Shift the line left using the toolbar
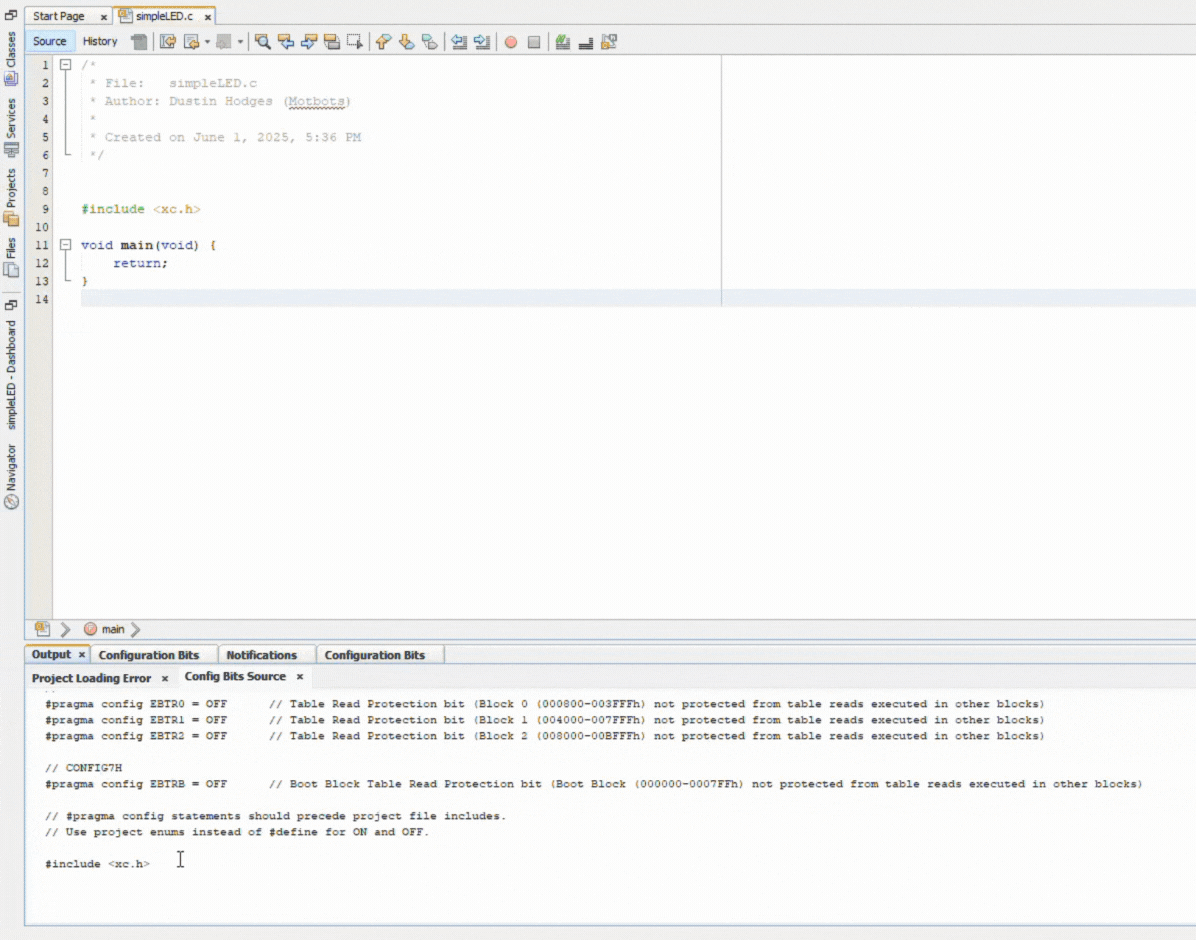1196x940 pixels. 459,42
